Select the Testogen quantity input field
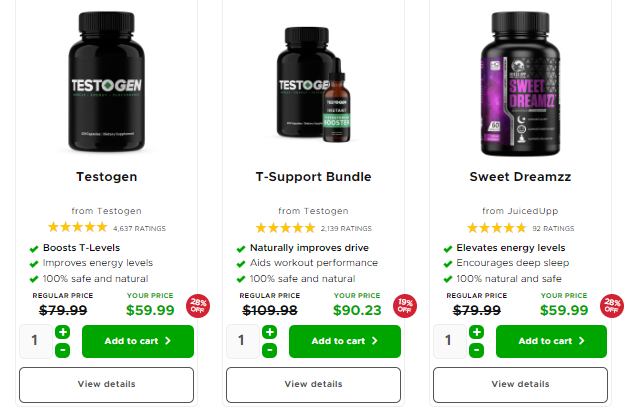Screen dimensions: 628x414 [x=36, y=341]
